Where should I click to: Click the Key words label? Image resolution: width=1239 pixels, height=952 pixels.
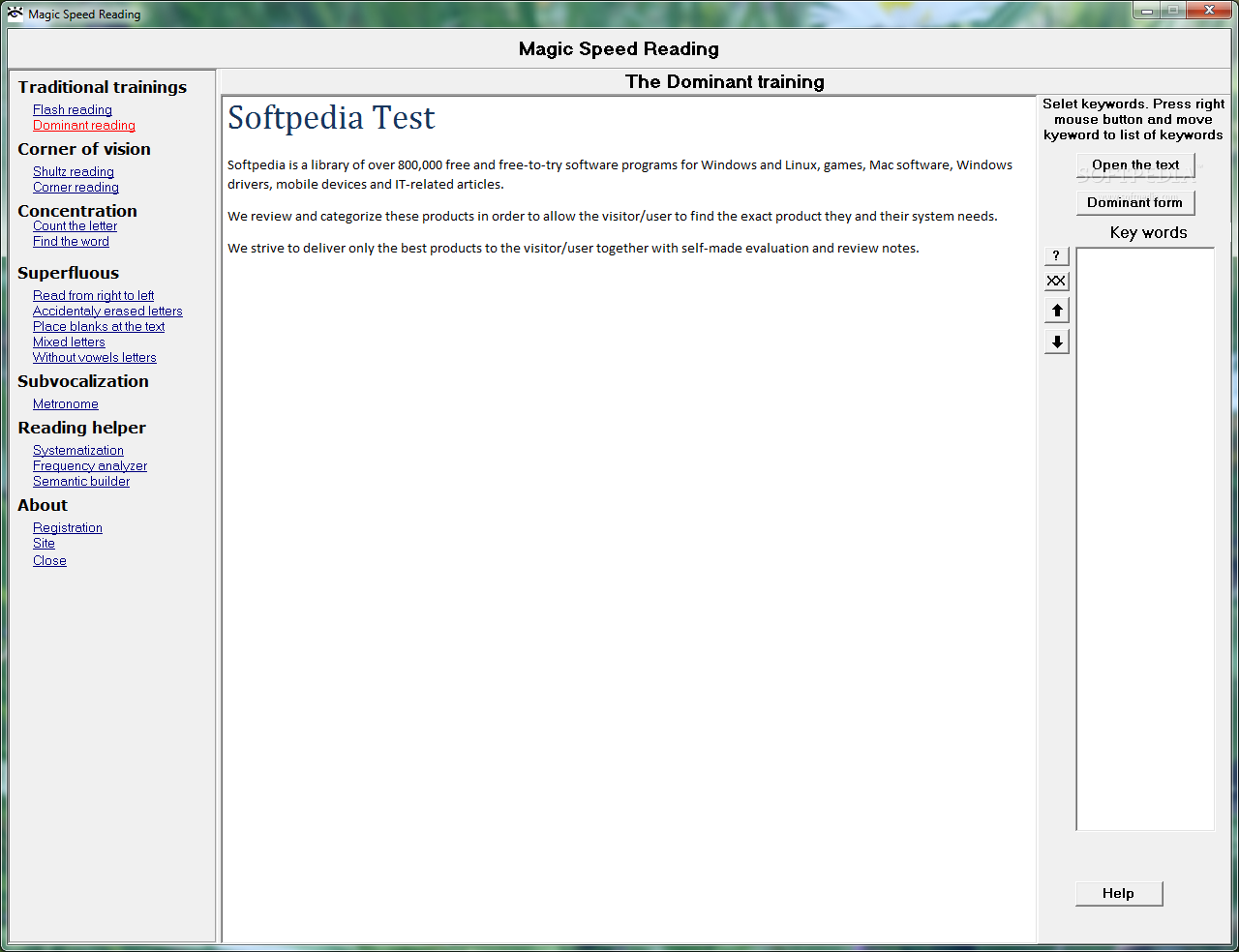1148,233
